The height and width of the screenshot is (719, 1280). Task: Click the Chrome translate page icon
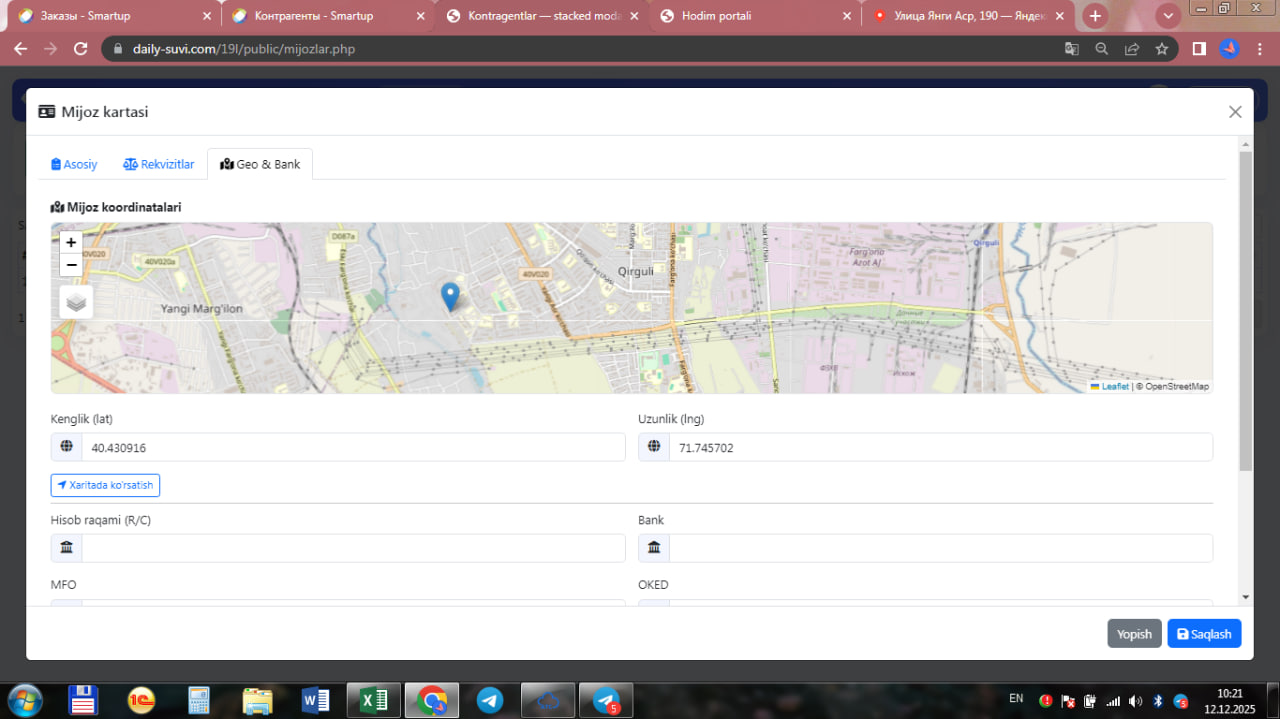(1071, 49)
